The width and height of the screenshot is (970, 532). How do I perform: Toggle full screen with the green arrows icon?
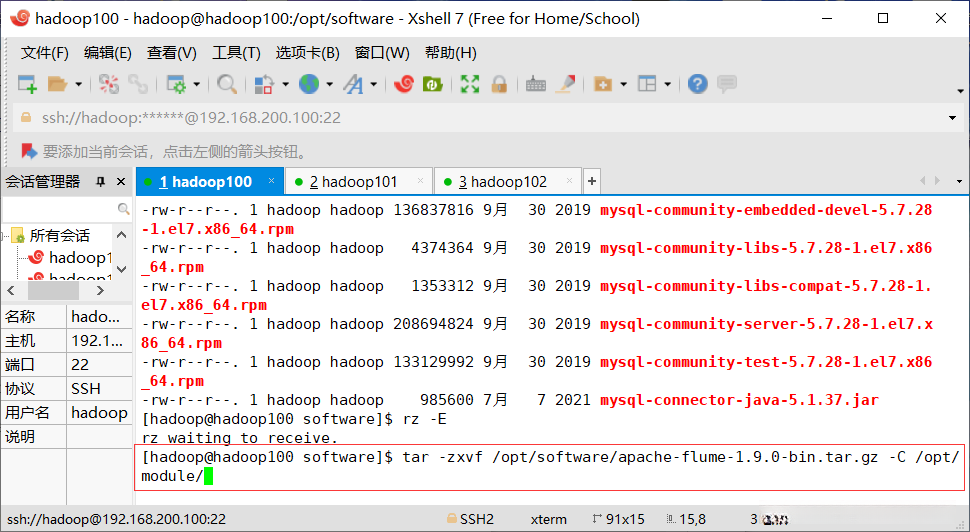pos(470,84)
